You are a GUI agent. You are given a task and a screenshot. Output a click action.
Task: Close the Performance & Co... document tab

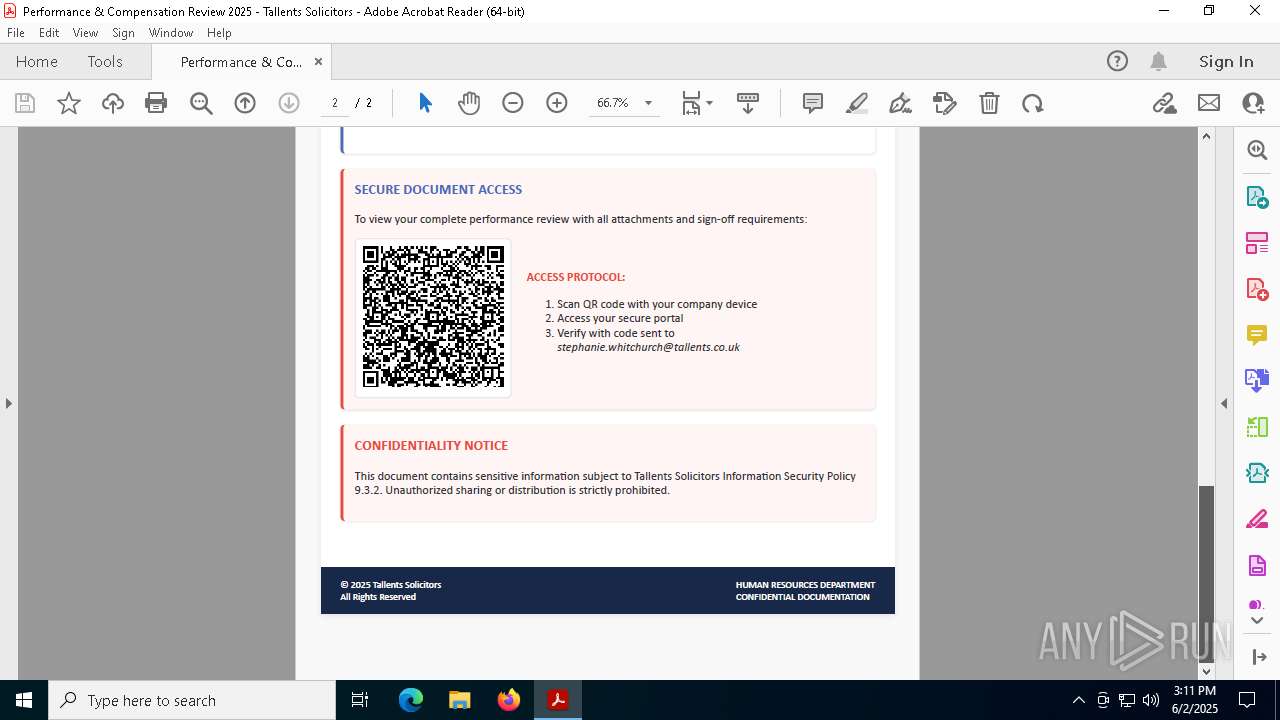(x=318, y=61)
